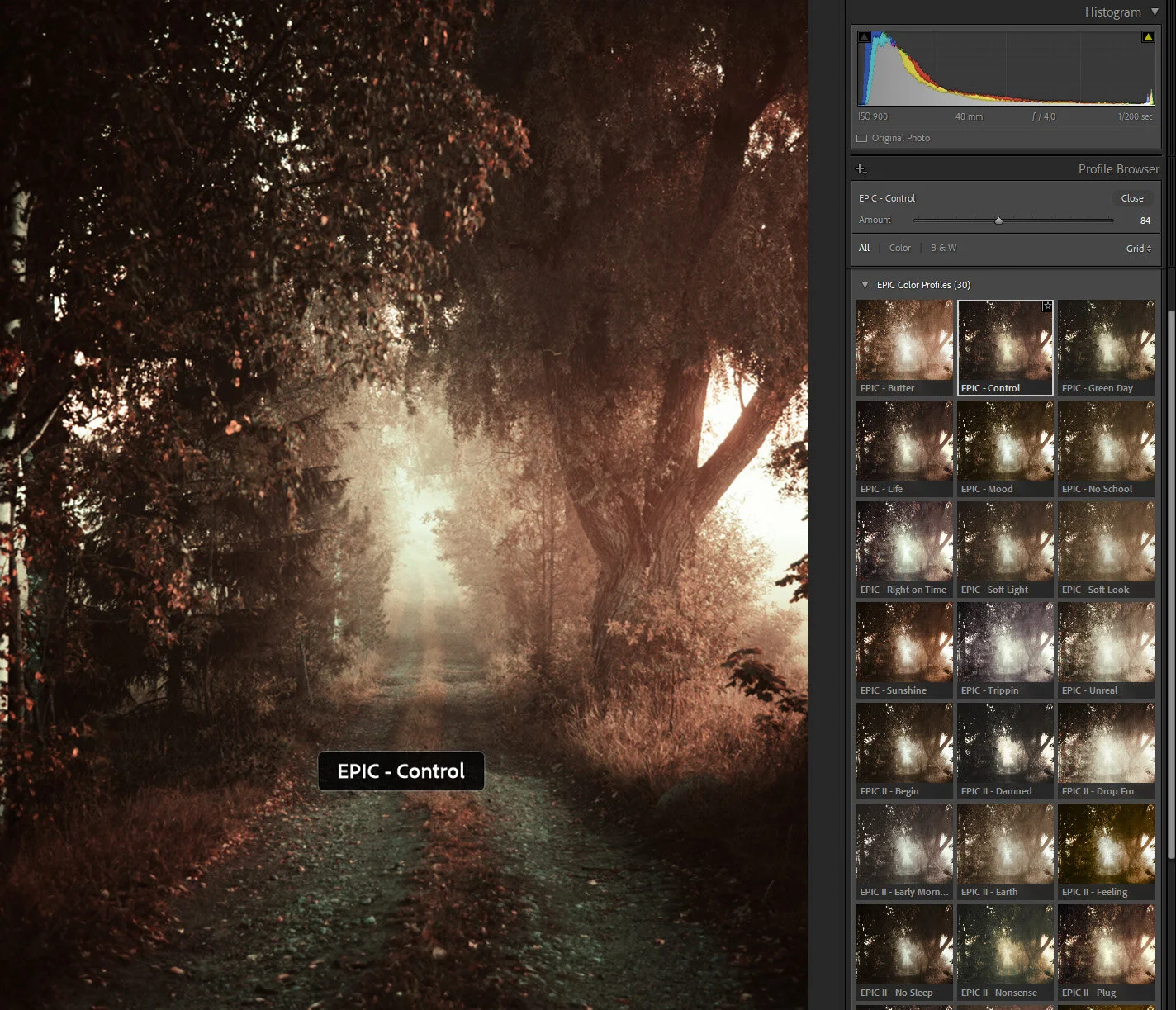Apply the EPIC II - Damned profile
The image size is (1176, 1010).
coord(1005,744)
